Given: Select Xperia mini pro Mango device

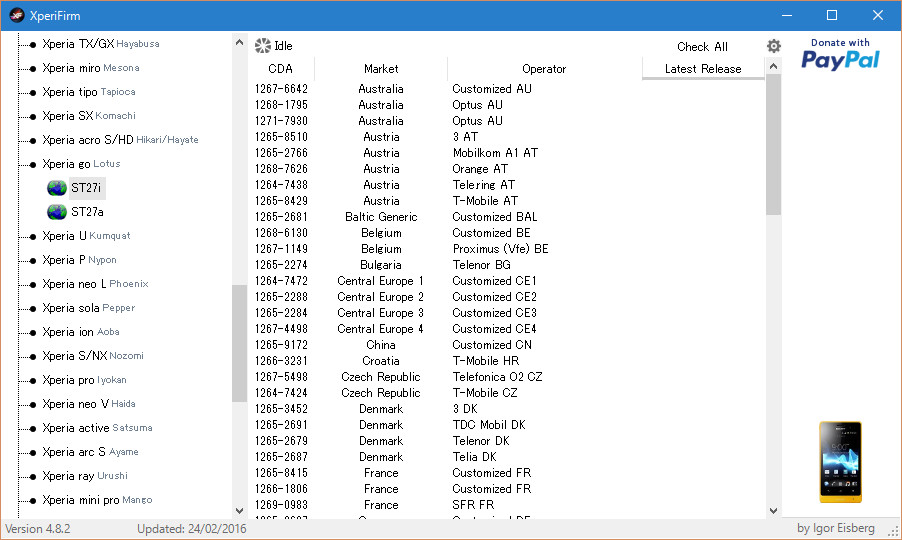Looking at the screenshot, I should pos(97,500).
